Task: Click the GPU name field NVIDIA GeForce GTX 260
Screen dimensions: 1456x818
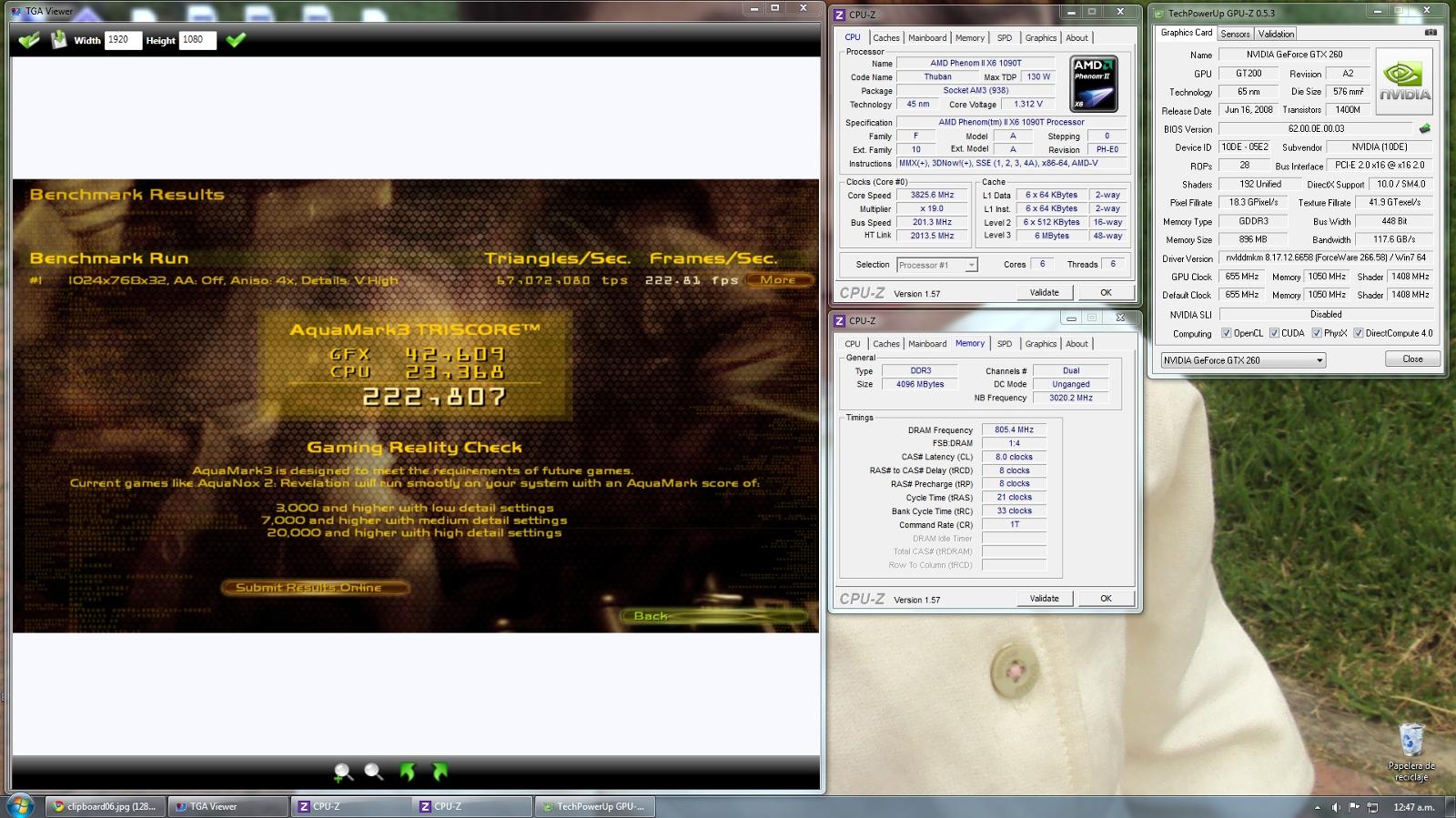Action: 1294,55
